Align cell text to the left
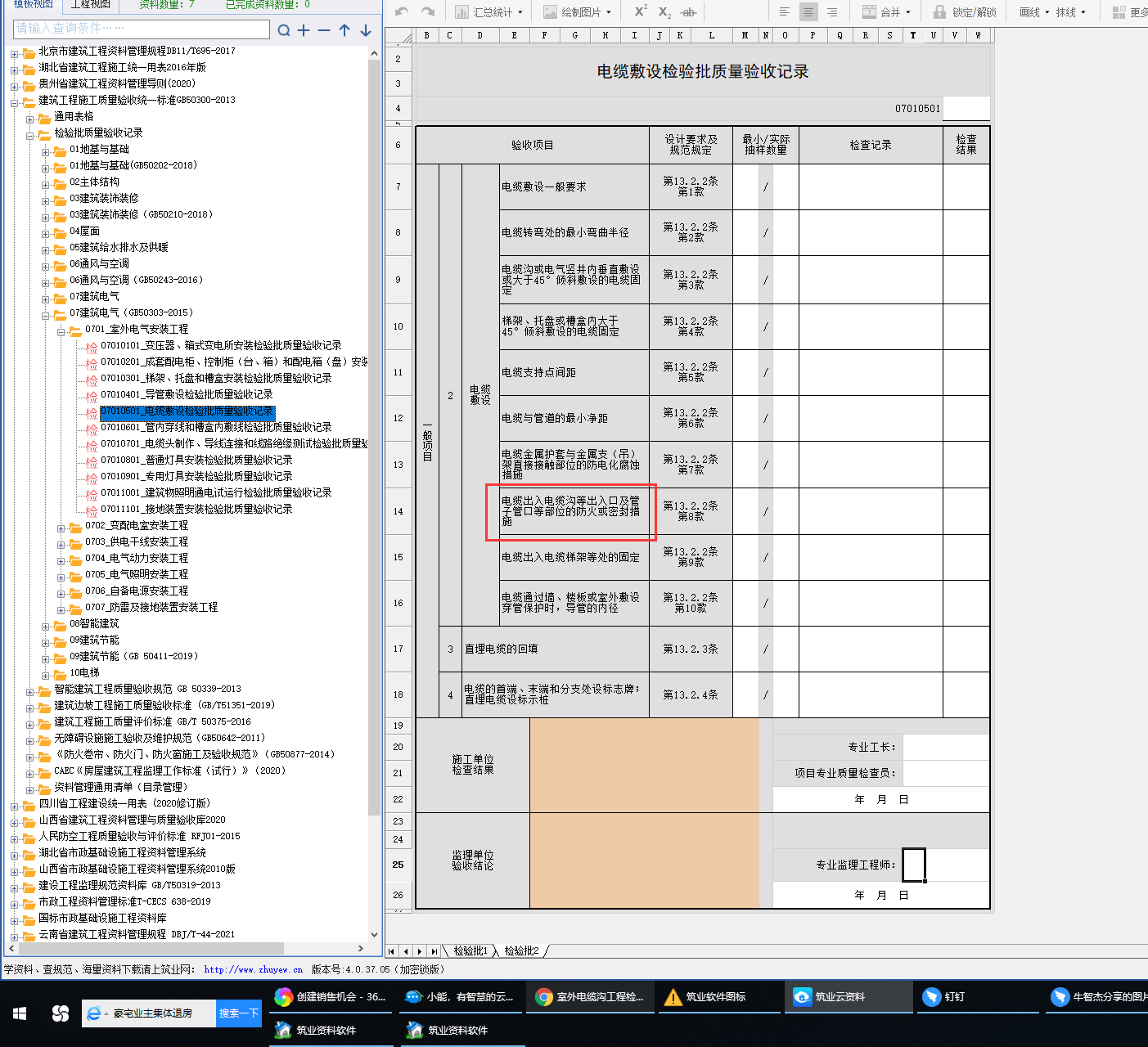Screen dimensions: 1148x1047 click(x=785, y=12)
